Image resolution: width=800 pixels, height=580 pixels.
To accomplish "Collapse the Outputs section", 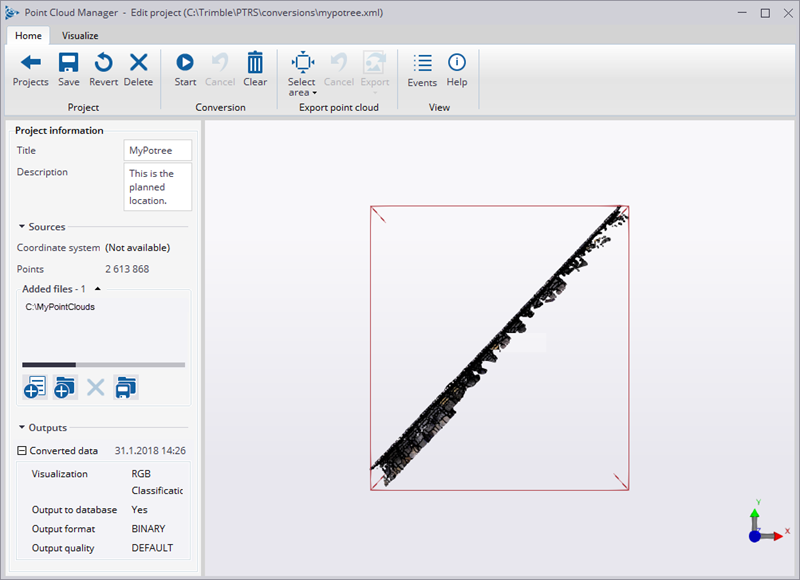I will [x=22, y=428].
